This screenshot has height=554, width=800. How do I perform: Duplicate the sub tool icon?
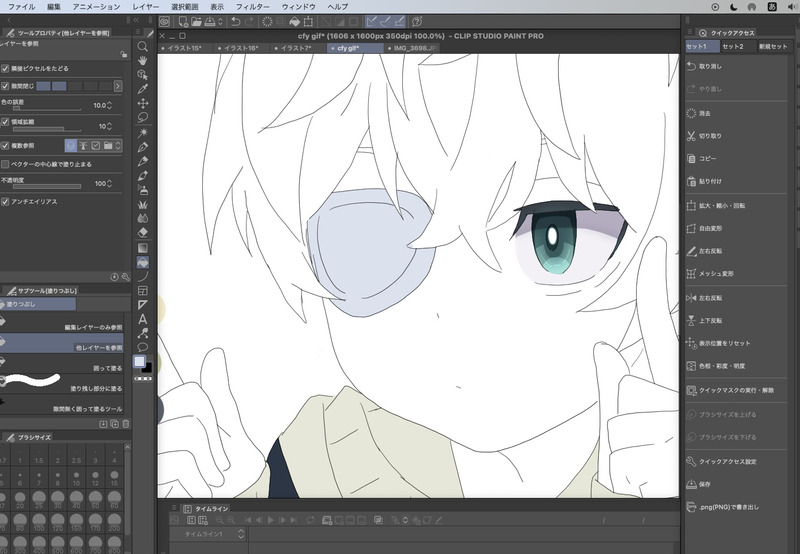(114, 424)
